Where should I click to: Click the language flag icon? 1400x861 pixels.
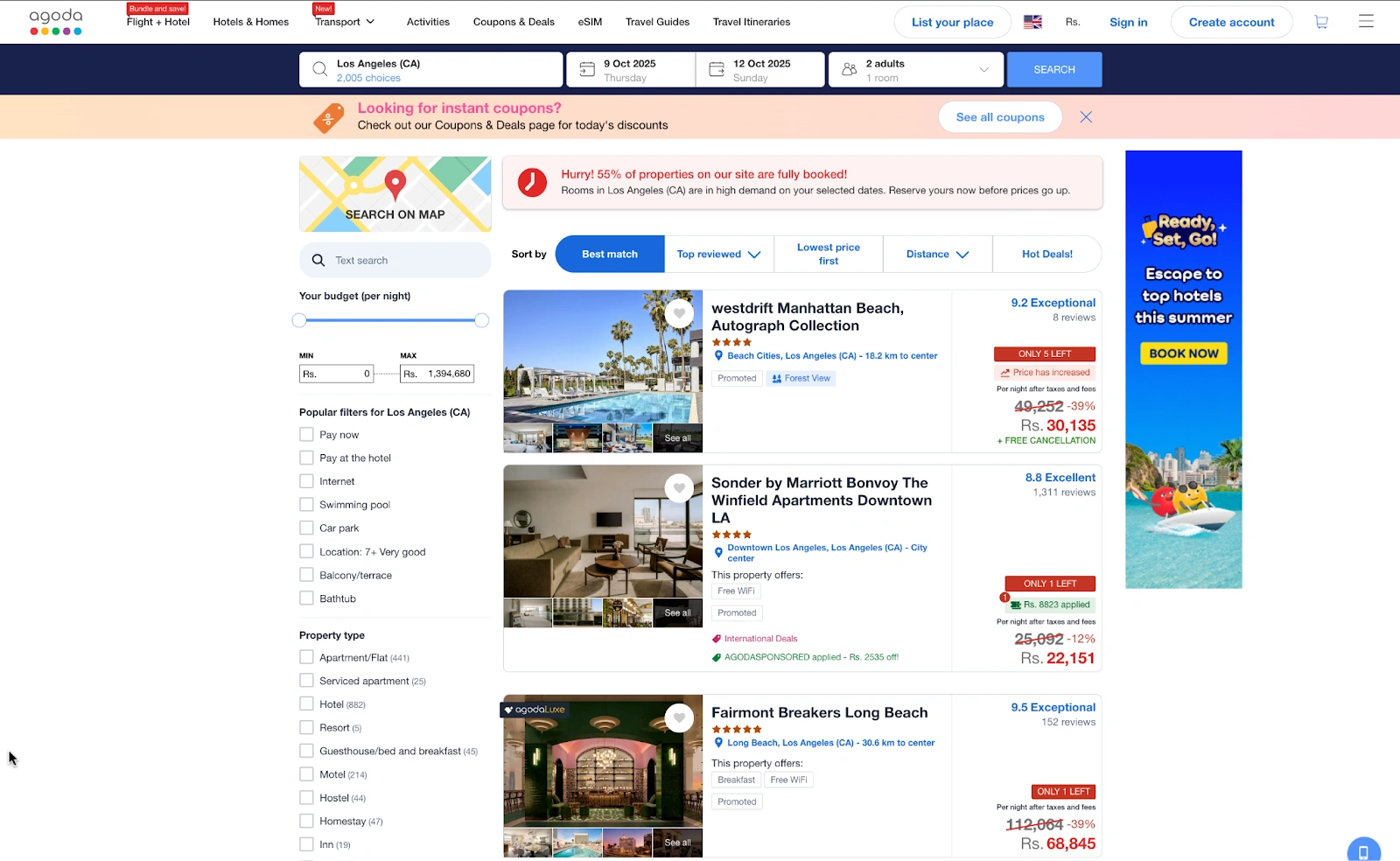(1032, 22)
